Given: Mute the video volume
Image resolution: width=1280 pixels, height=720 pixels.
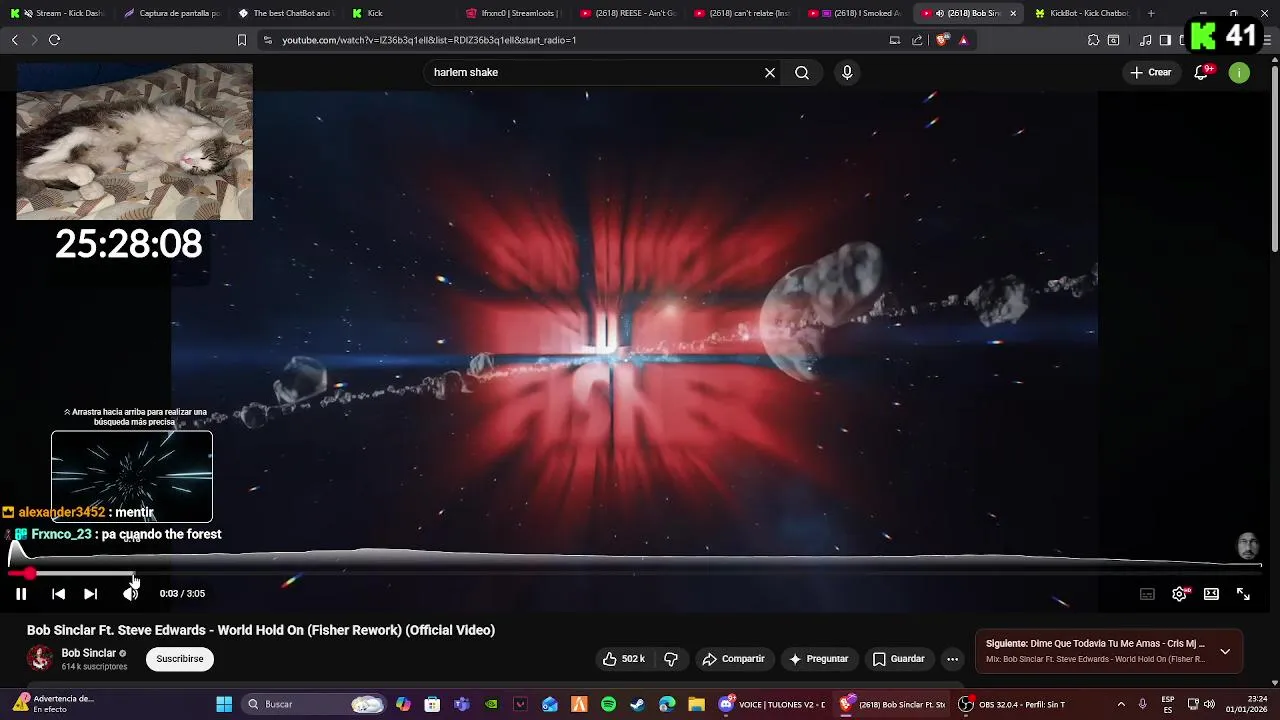Looking at the screenshot, I should coord(130,594).
